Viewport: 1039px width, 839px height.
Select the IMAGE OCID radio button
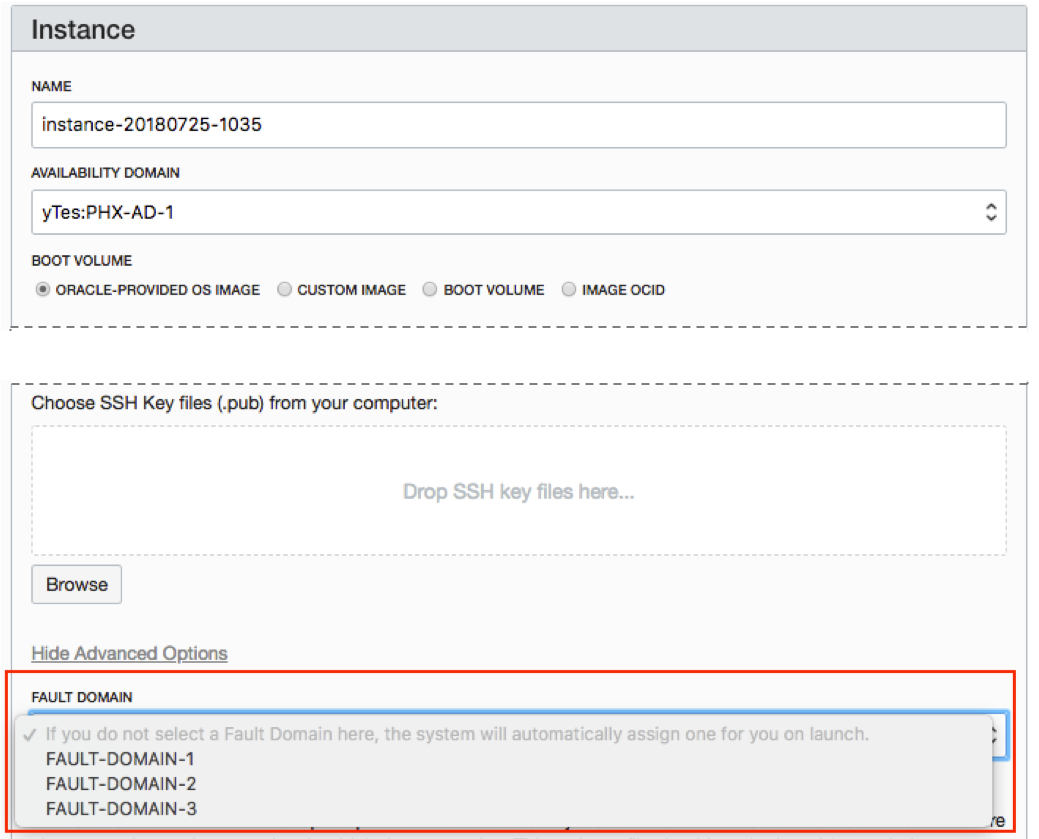[568, 289]
